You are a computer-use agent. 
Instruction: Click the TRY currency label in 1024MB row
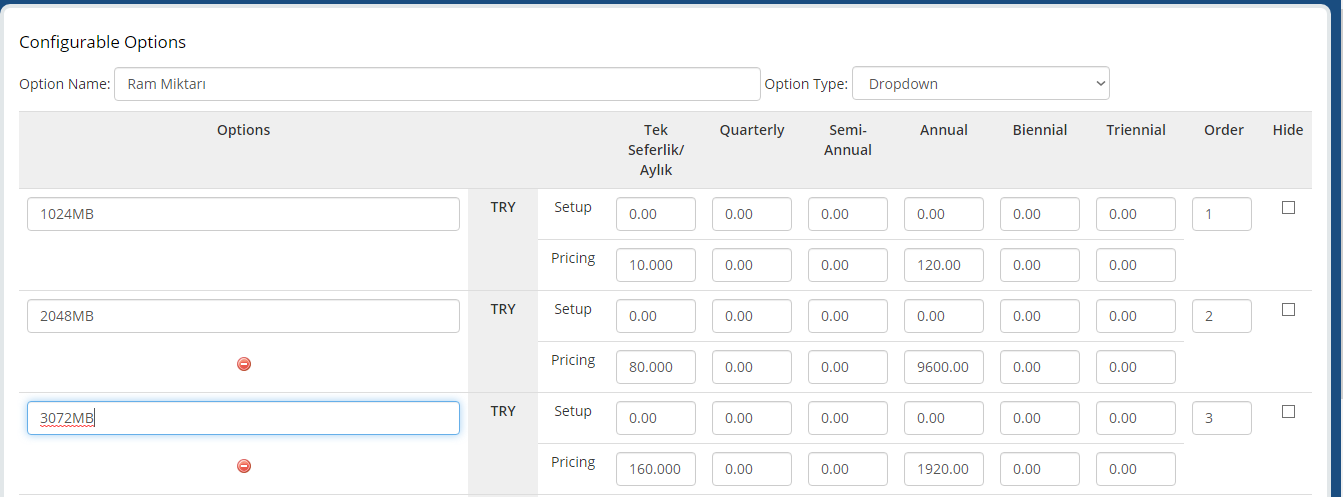click(x=503, y=207)
